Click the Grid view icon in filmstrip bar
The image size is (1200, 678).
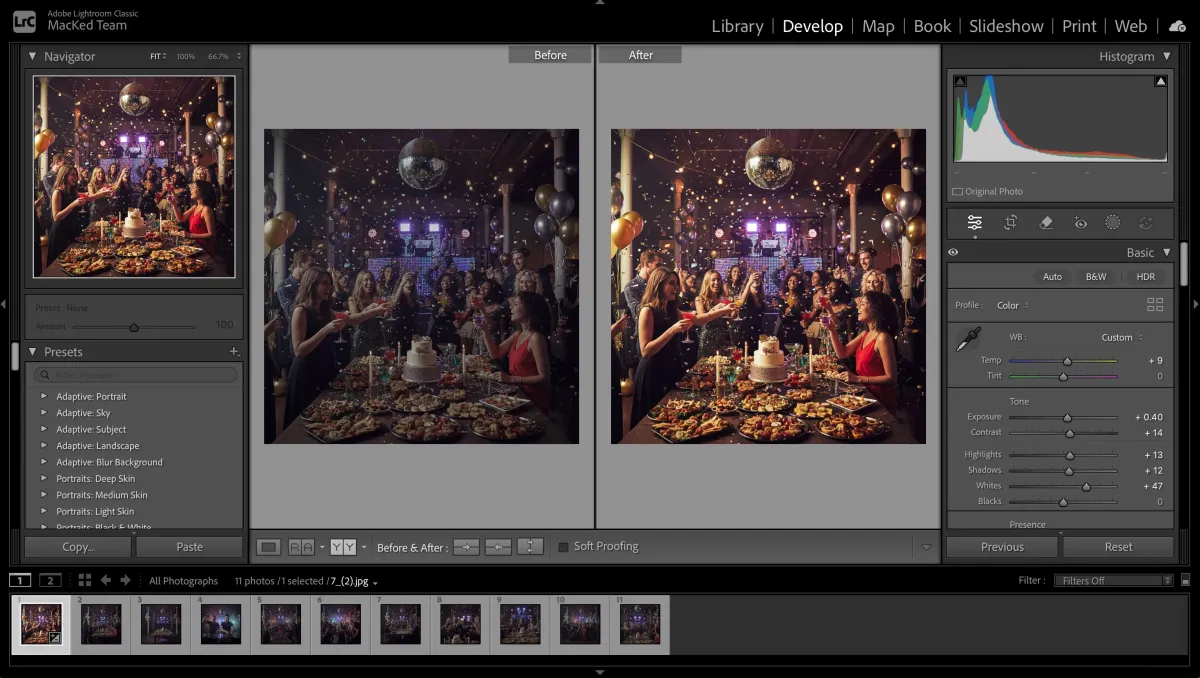point(84,580)
